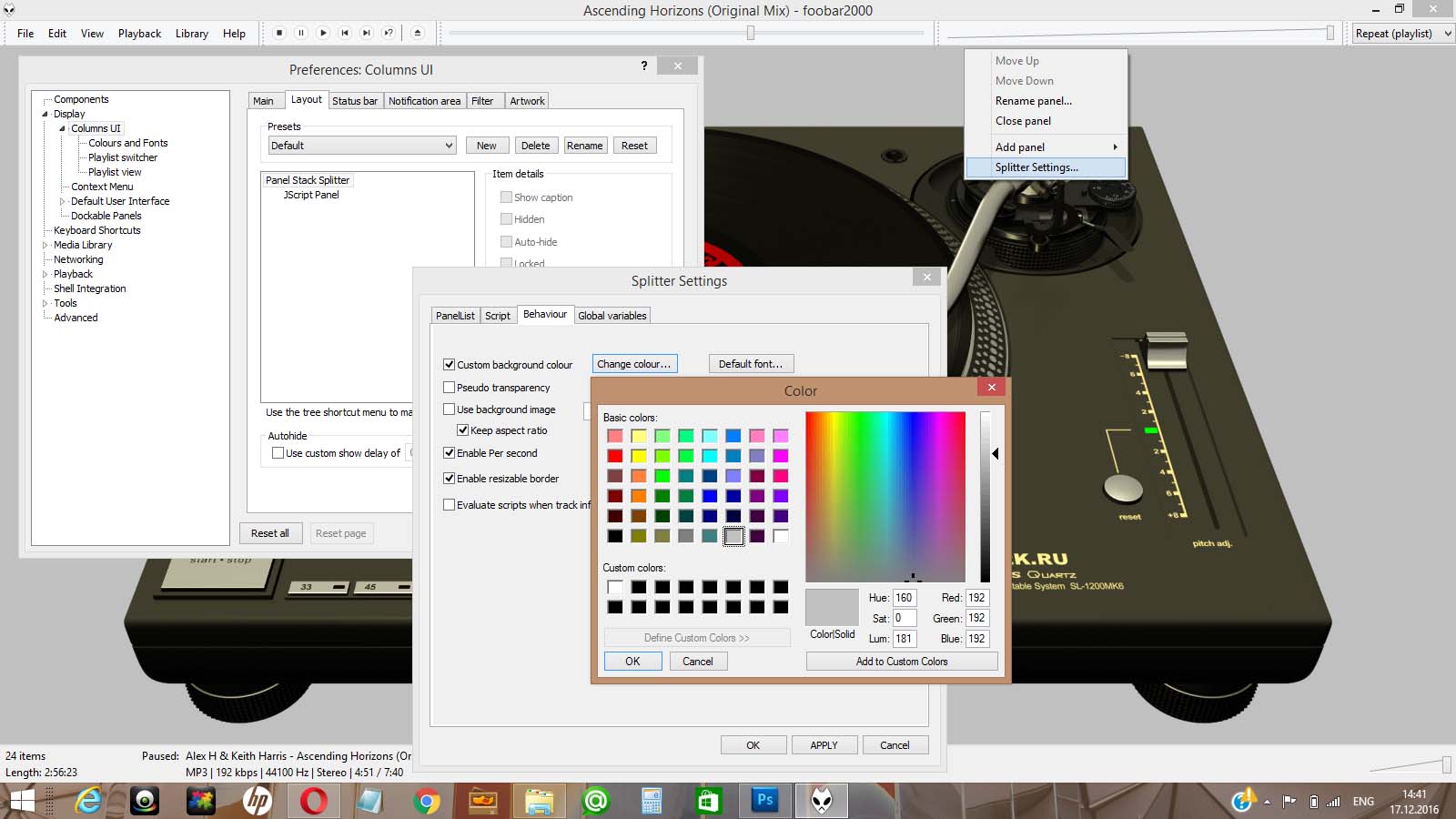Click the Add to Custom Colors button

point(901,662)
